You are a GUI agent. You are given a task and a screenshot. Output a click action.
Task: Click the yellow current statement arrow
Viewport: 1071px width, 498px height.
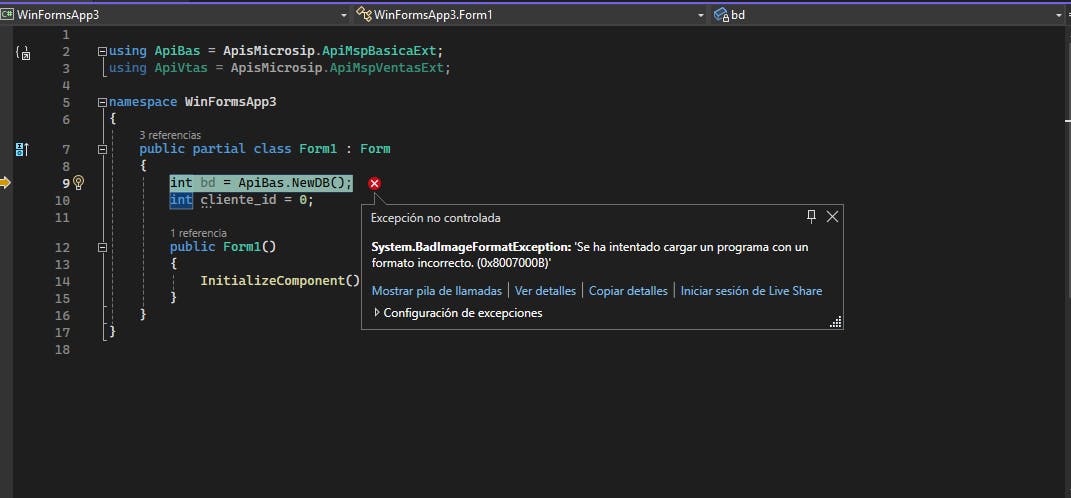pyautogui.click(x=6, y=182)
